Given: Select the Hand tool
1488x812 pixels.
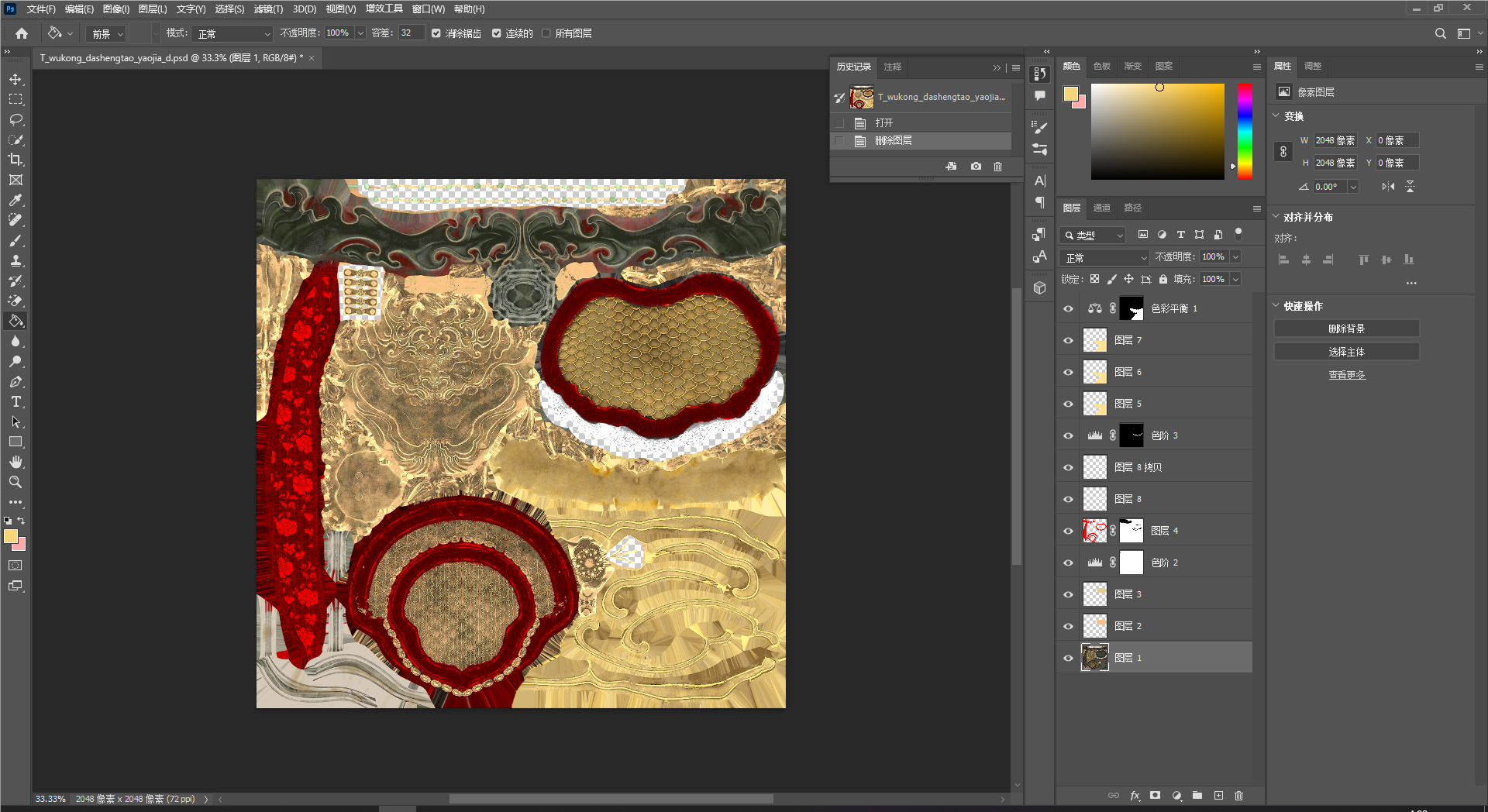Looking at the screenshot, I should 15,463.
